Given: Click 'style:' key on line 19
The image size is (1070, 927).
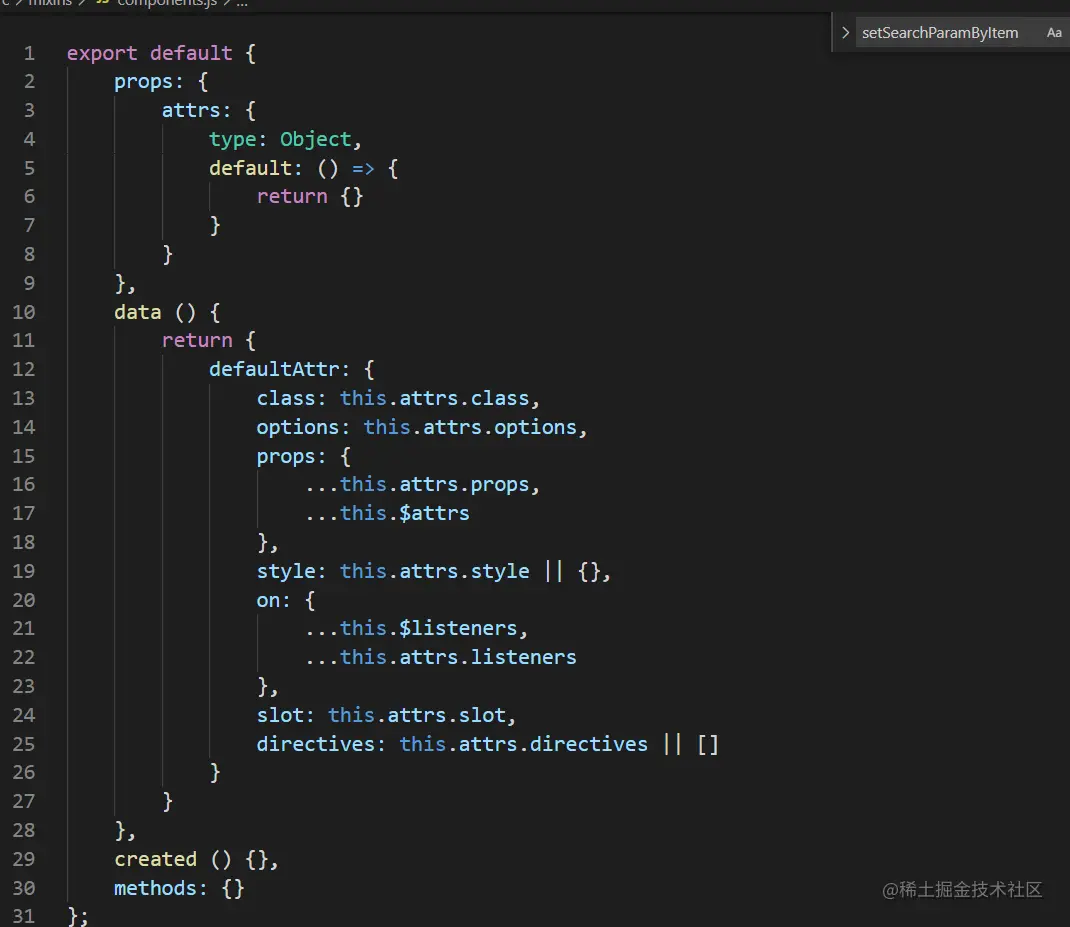Looking at the screenshot, I should [291, 571].
